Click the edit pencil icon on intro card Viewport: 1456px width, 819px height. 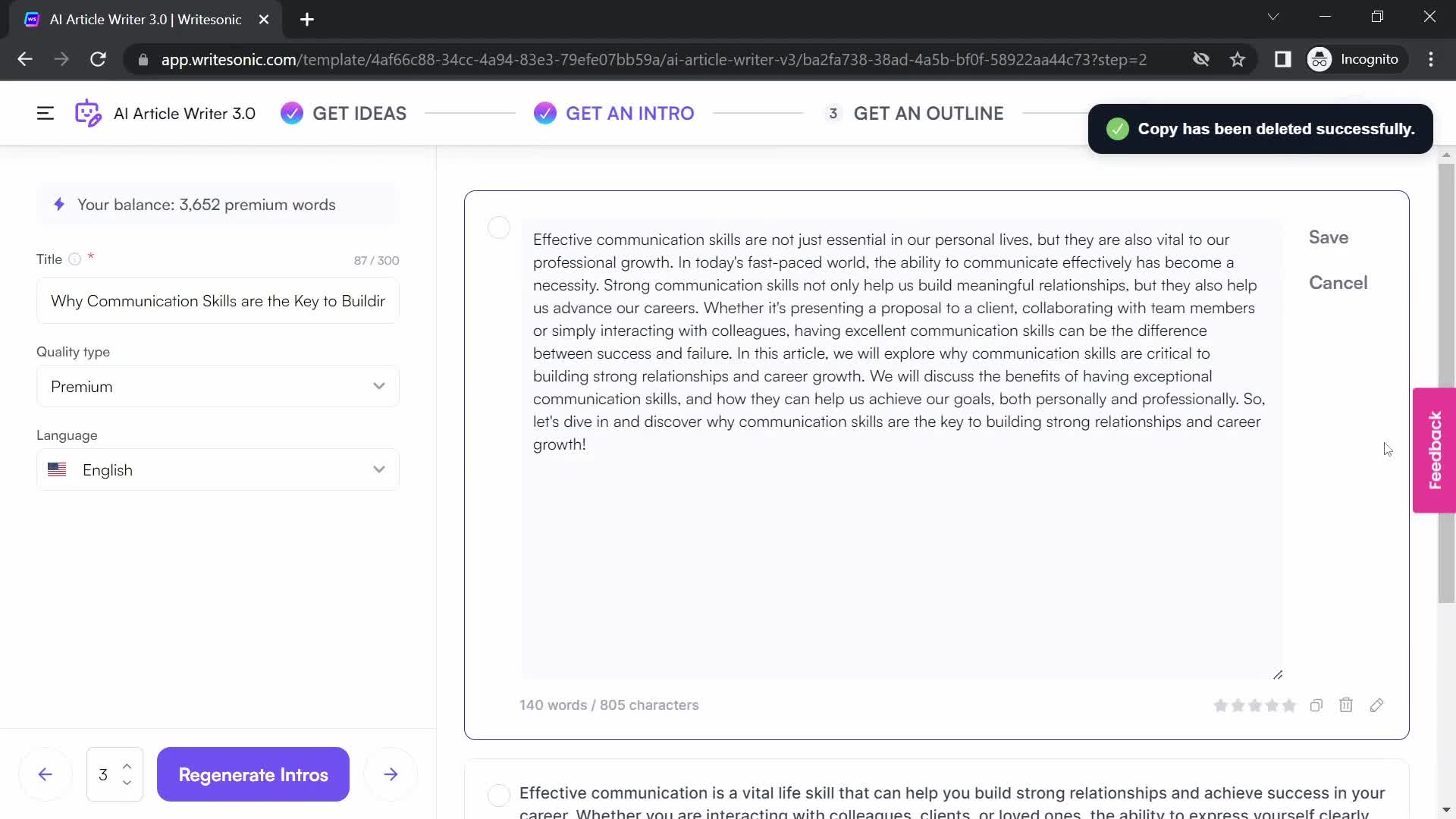point(1377,705)
